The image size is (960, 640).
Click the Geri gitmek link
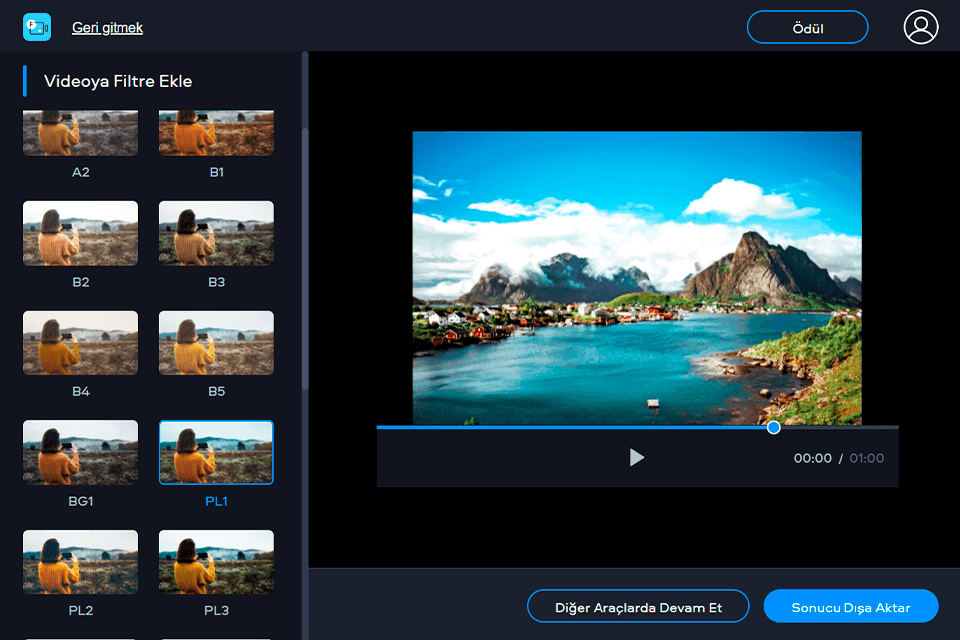107,28
